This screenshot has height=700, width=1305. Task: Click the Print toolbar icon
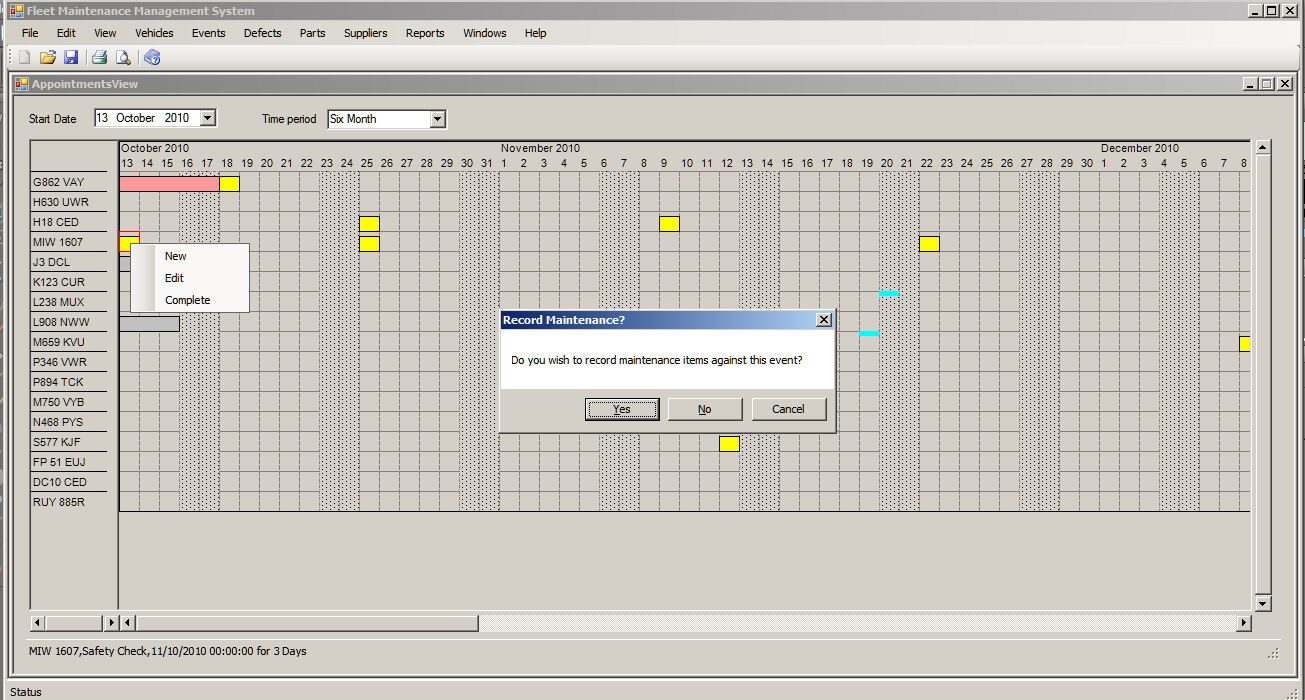[x=100, y=57]
